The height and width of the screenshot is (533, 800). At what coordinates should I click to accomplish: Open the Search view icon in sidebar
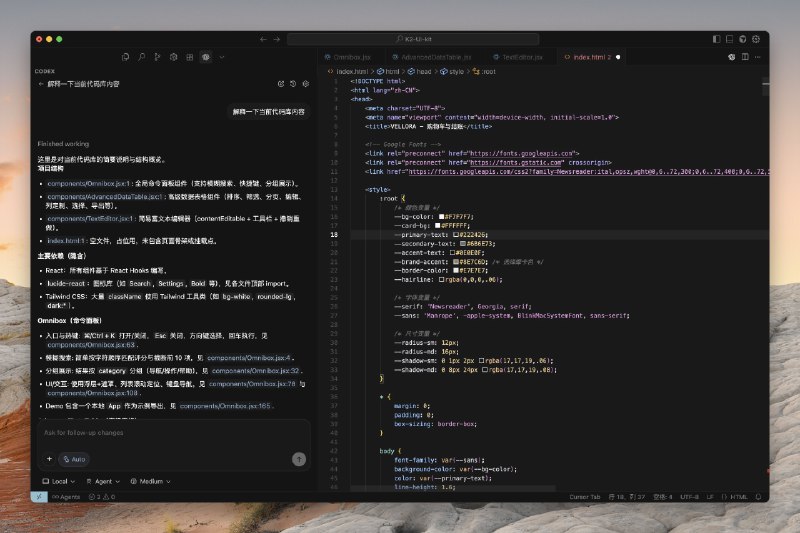(141, 57)
